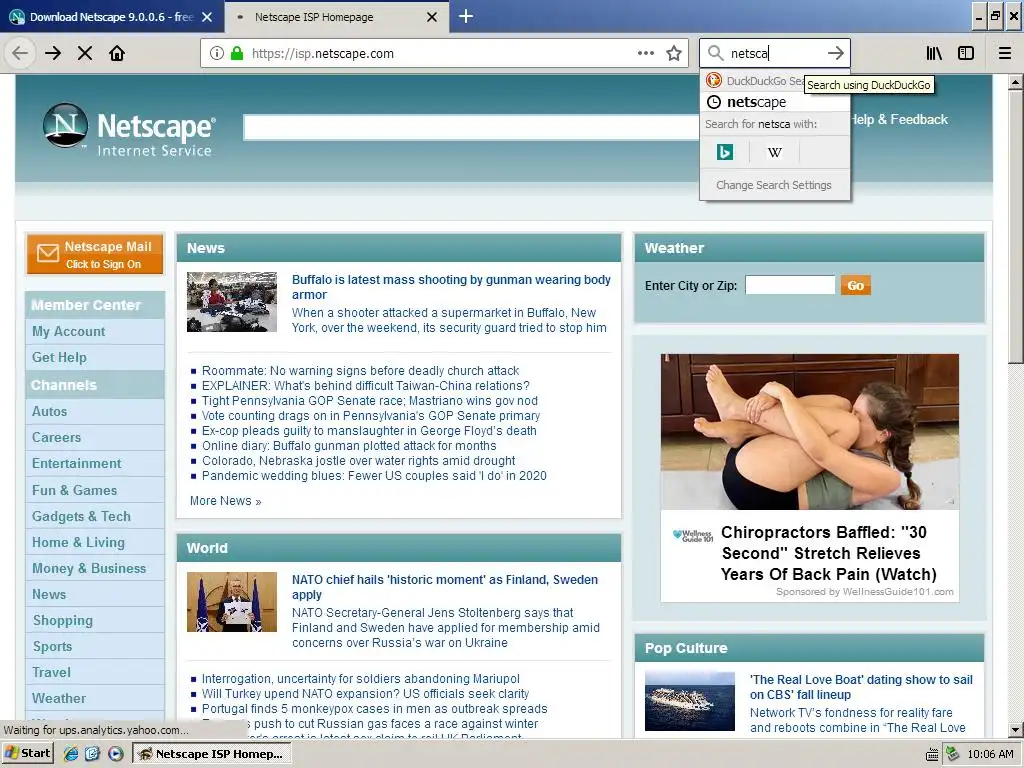Pick the 'netscape' history suggestion
The width and height of the screenshot is (1024, 768).
click(x=775, y=102)
